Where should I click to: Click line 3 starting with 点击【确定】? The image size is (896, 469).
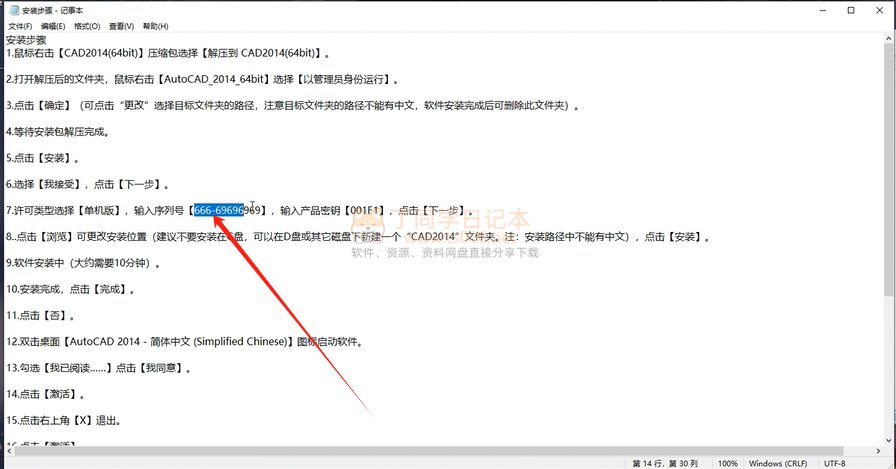[293, 106]
